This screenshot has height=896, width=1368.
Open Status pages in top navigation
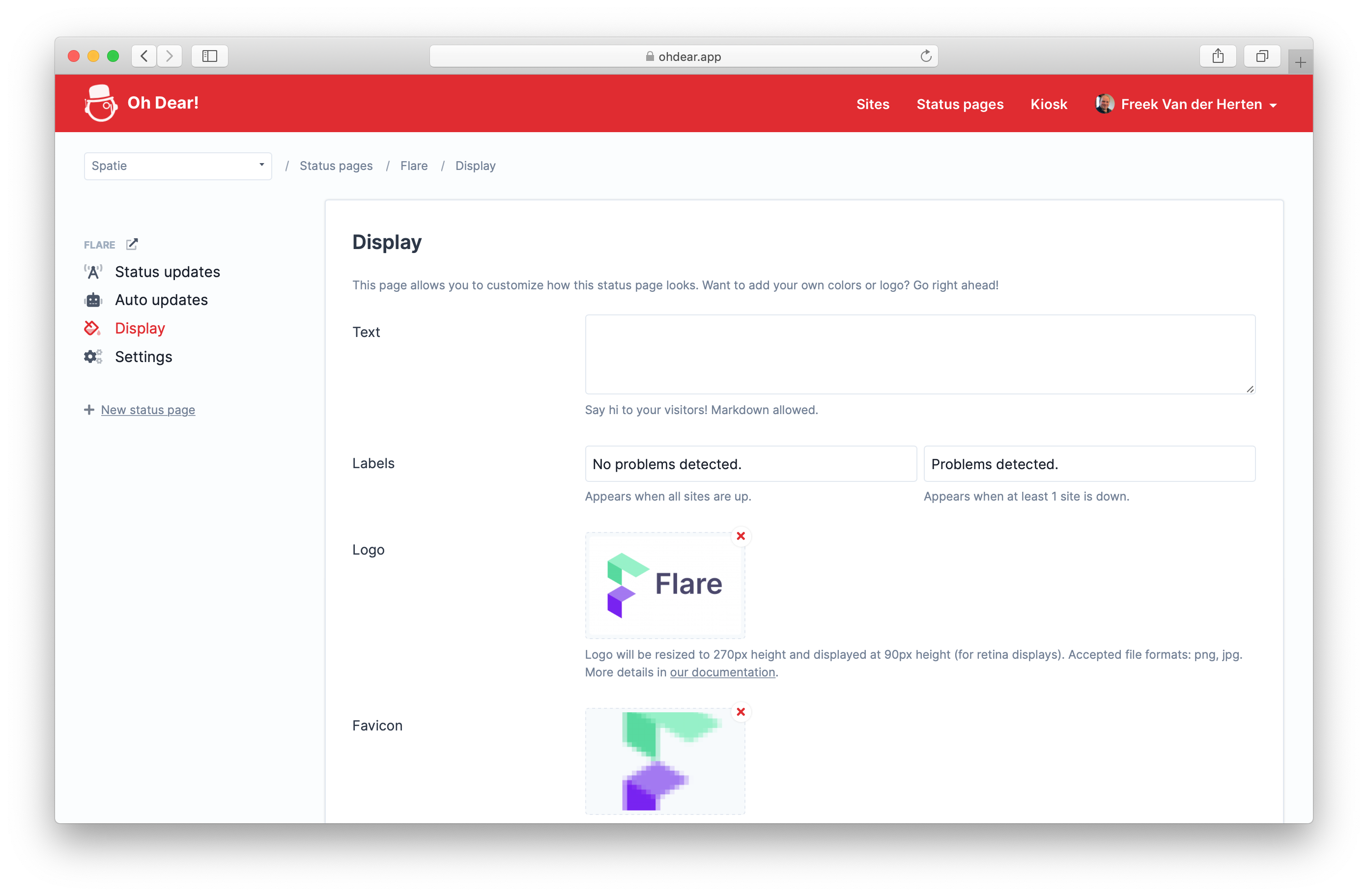960,104
